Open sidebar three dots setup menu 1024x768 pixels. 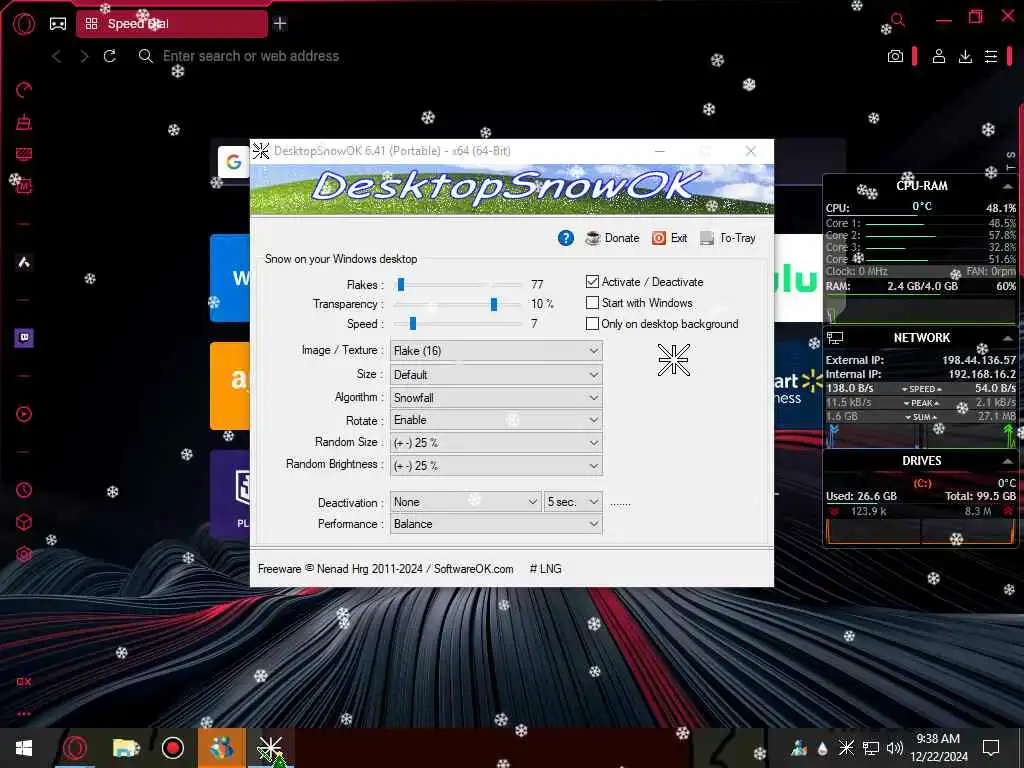(24, 714)
